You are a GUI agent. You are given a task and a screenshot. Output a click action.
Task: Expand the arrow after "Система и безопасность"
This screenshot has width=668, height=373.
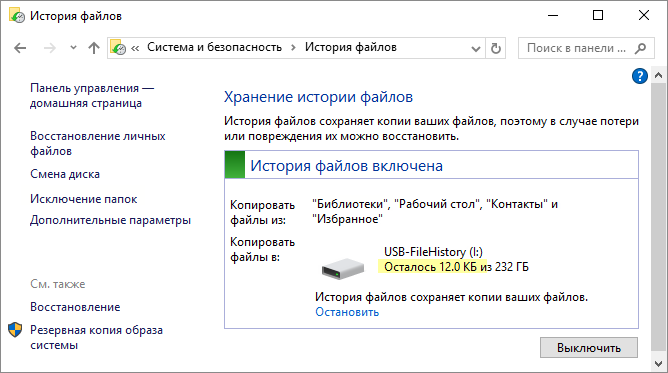(x=293, y=48)
